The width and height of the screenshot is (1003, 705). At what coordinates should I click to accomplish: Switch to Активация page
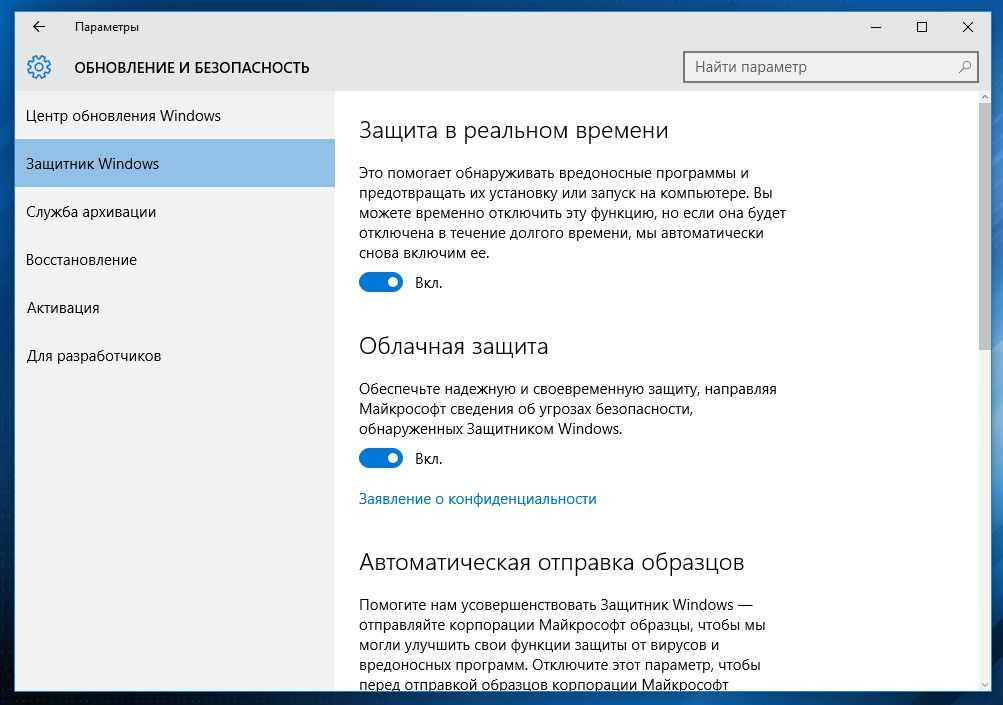63,308
